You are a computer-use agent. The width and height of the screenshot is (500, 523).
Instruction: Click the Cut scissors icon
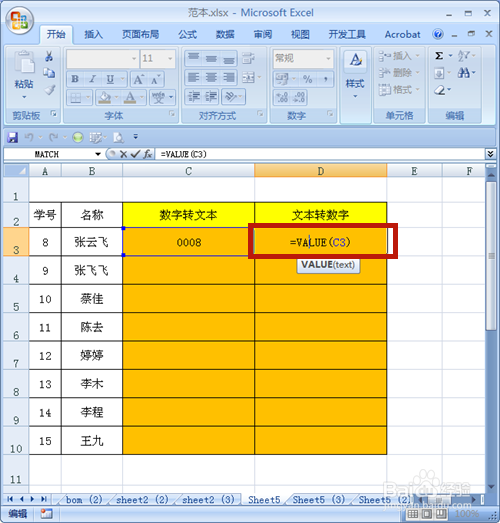click(49, 56)
